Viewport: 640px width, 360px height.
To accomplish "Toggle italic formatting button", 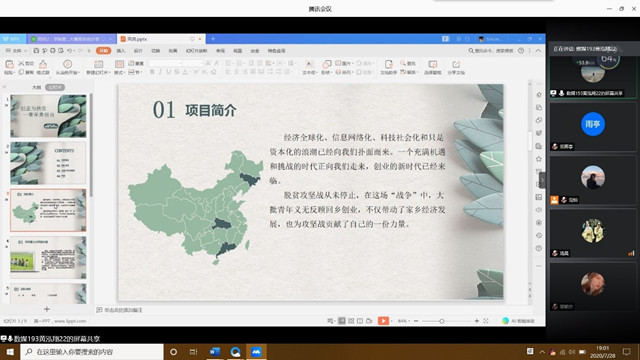I will click(x=160, y=72).
